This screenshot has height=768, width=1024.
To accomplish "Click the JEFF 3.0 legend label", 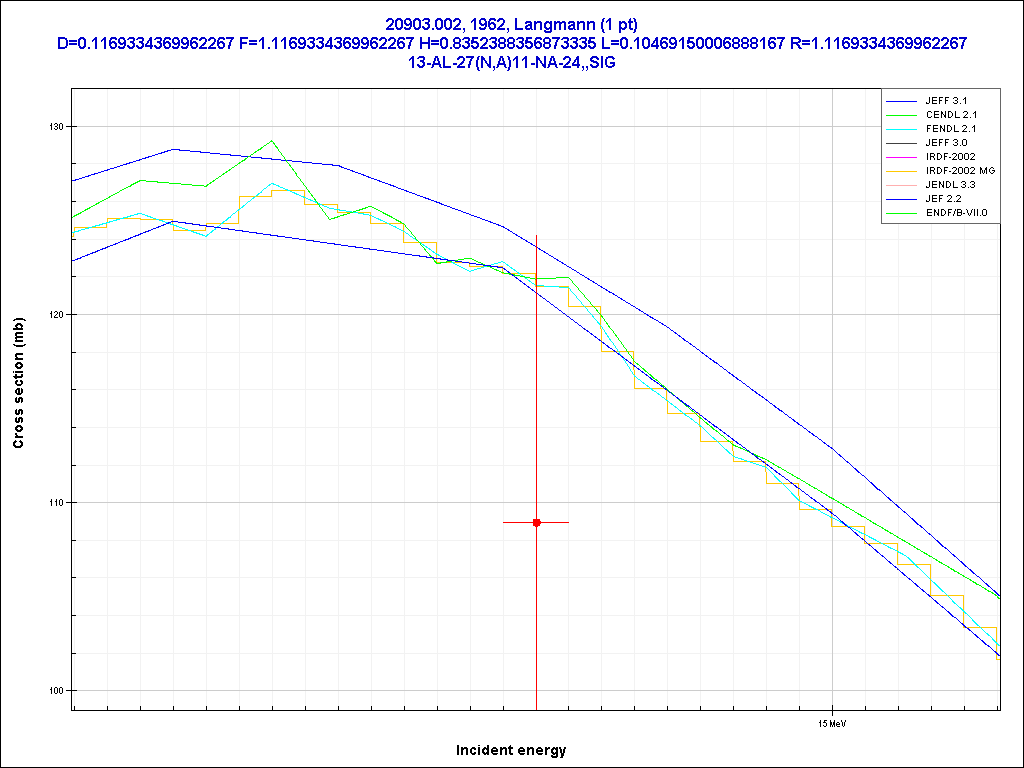I will pos(945,143).
